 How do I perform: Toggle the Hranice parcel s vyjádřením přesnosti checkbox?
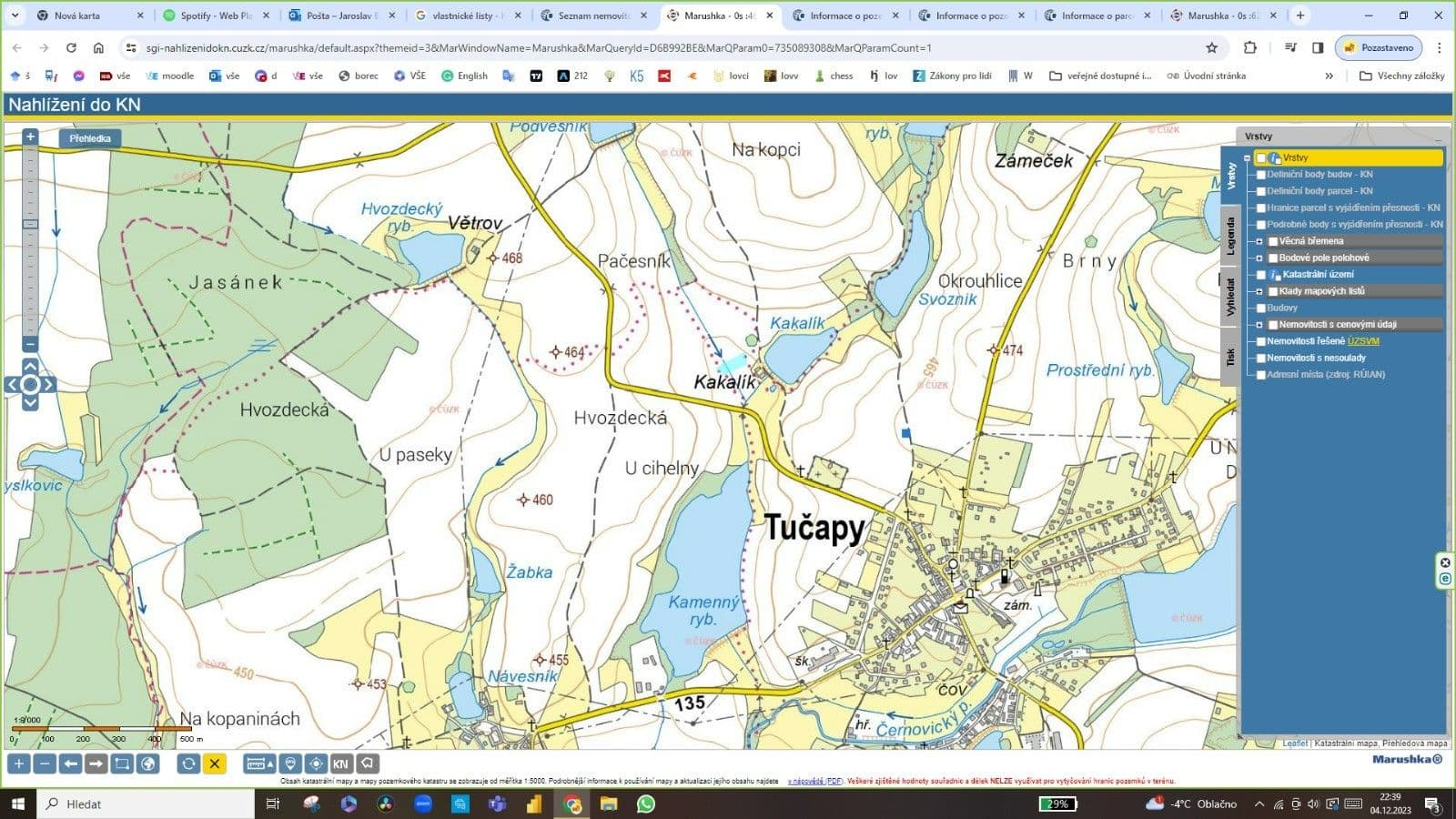[1261, 208]
